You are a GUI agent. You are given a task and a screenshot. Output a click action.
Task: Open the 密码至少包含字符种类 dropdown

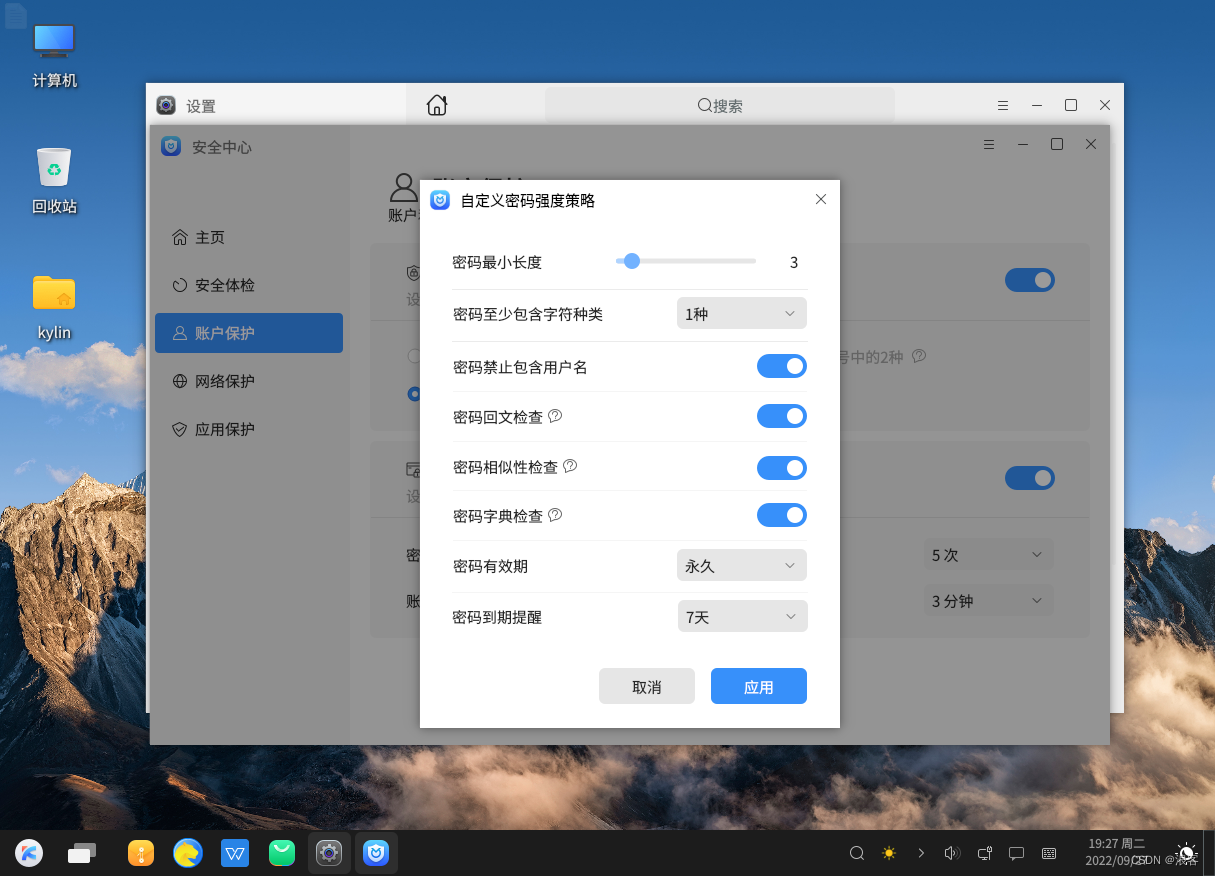click(741, 313)
